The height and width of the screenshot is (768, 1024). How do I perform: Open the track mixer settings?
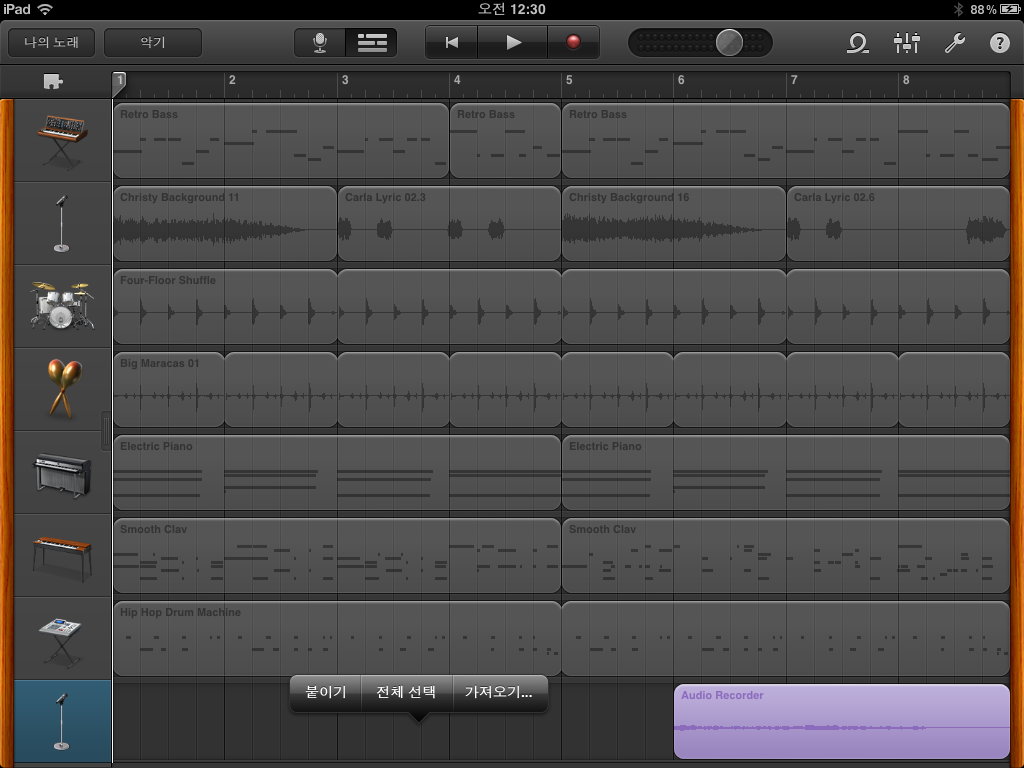[906, 43]
